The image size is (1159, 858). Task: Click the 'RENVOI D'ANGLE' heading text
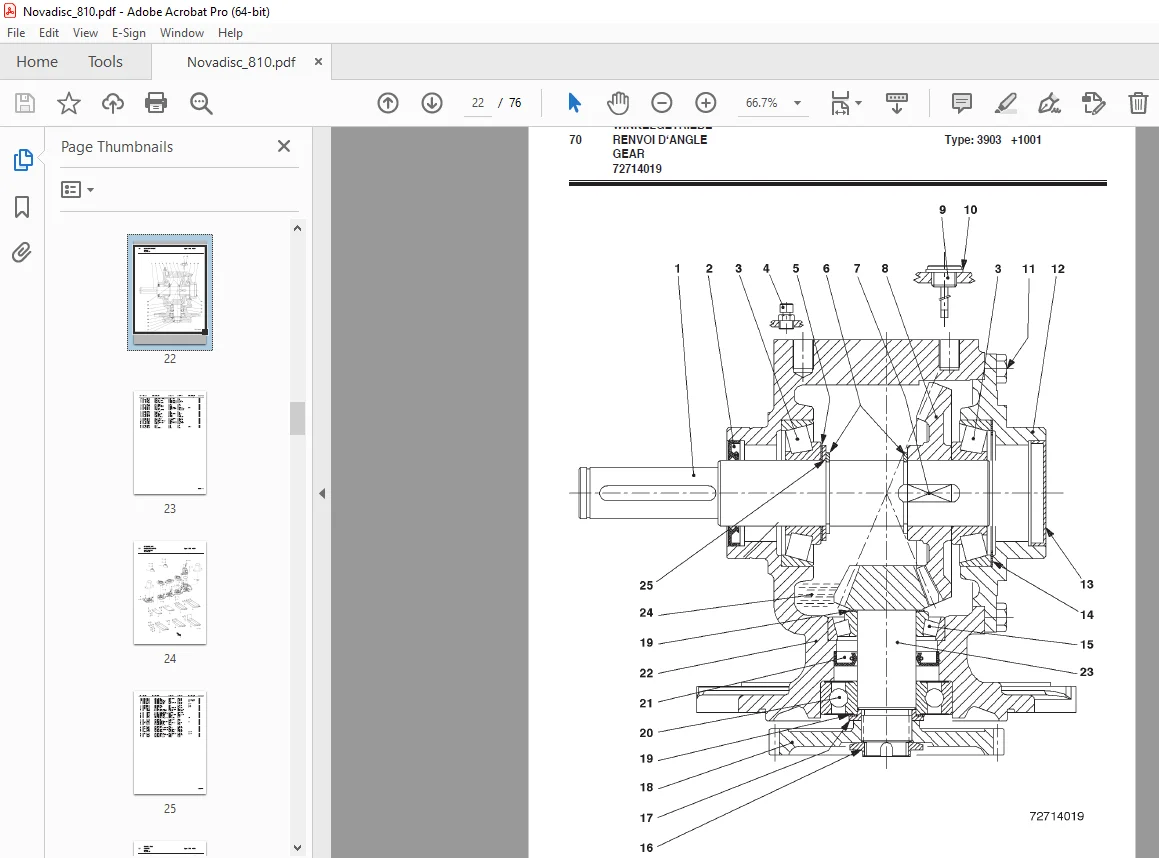click(659, 140)
